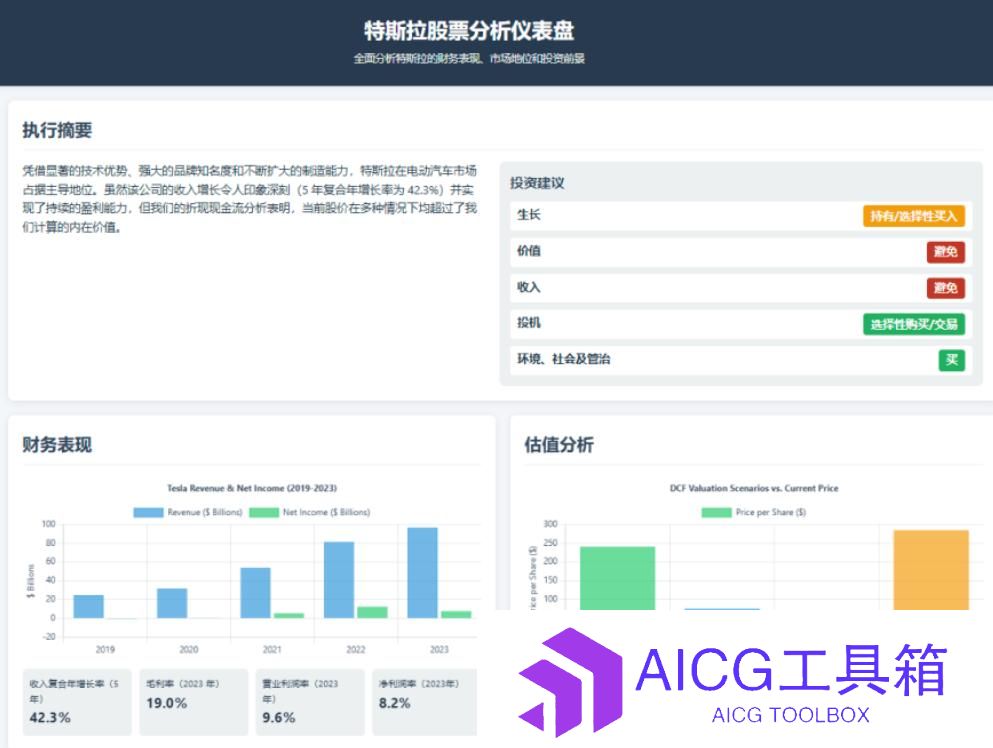Click the DCF Valuation Scenarios chart title
The width and height of the screenshot is (993, 748).
coord(754,488)
